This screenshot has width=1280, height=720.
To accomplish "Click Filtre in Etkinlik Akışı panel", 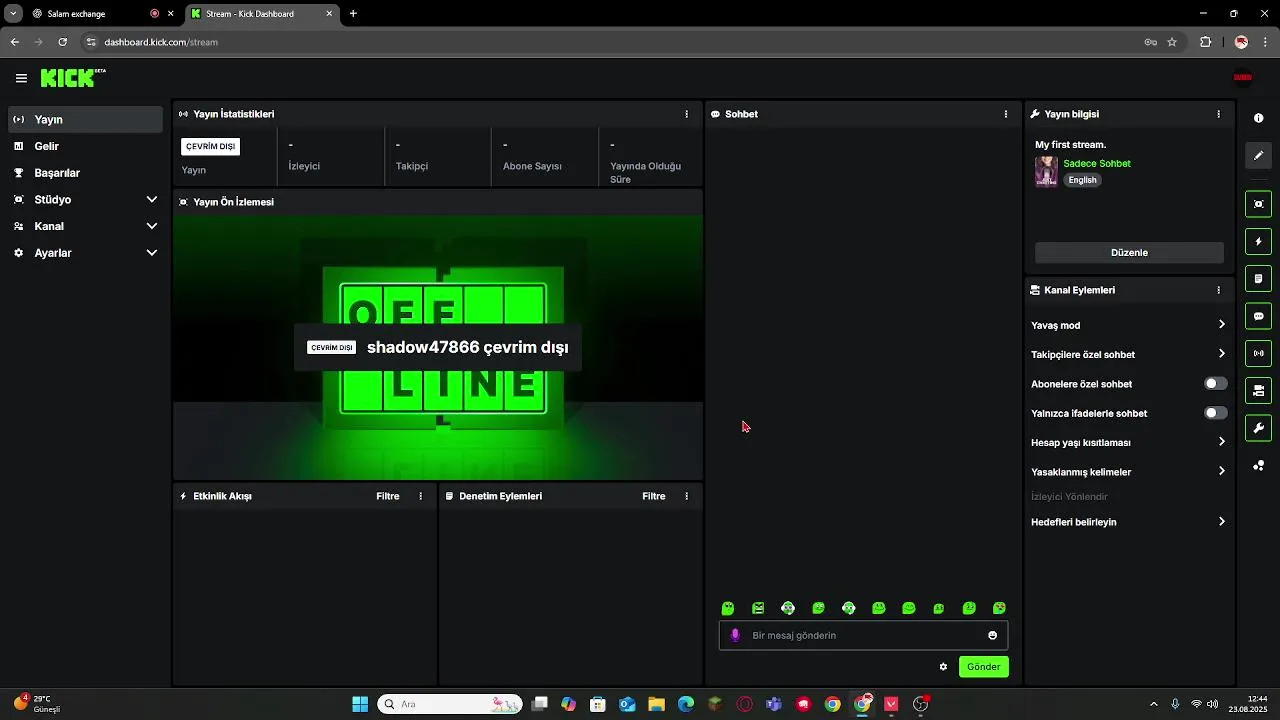I will coord(388,496).
